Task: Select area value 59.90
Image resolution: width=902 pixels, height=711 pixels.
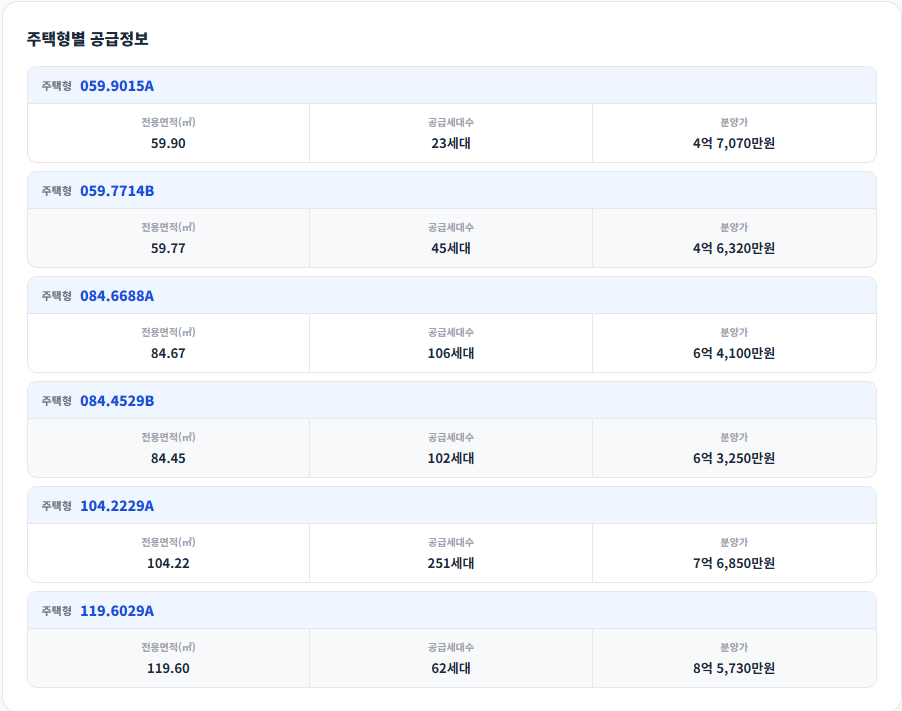Action: pyautogui.click(x=168, y=143)
